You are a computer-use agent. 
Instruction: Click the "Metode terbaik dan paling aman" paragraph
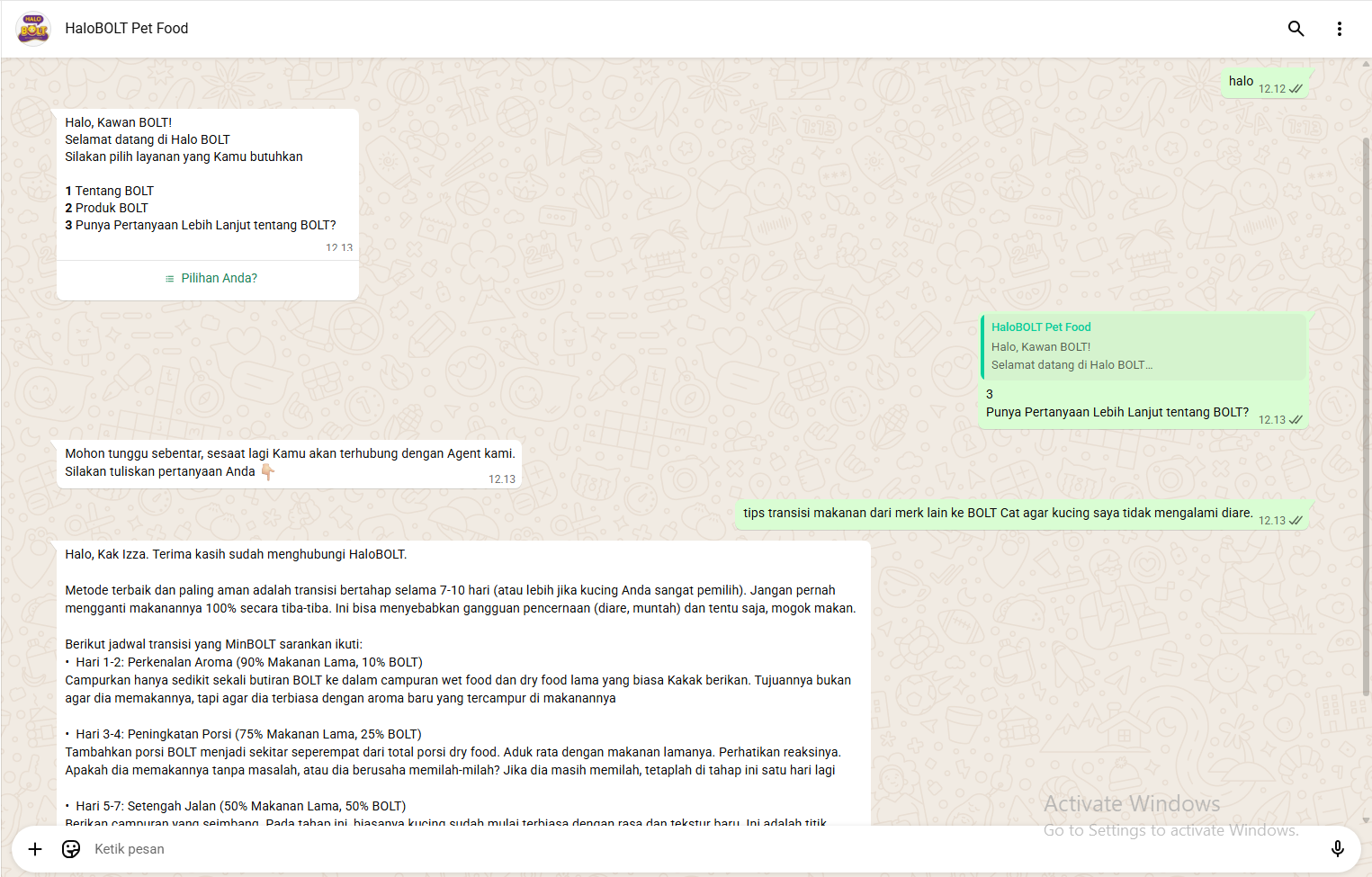pos(461,599)
